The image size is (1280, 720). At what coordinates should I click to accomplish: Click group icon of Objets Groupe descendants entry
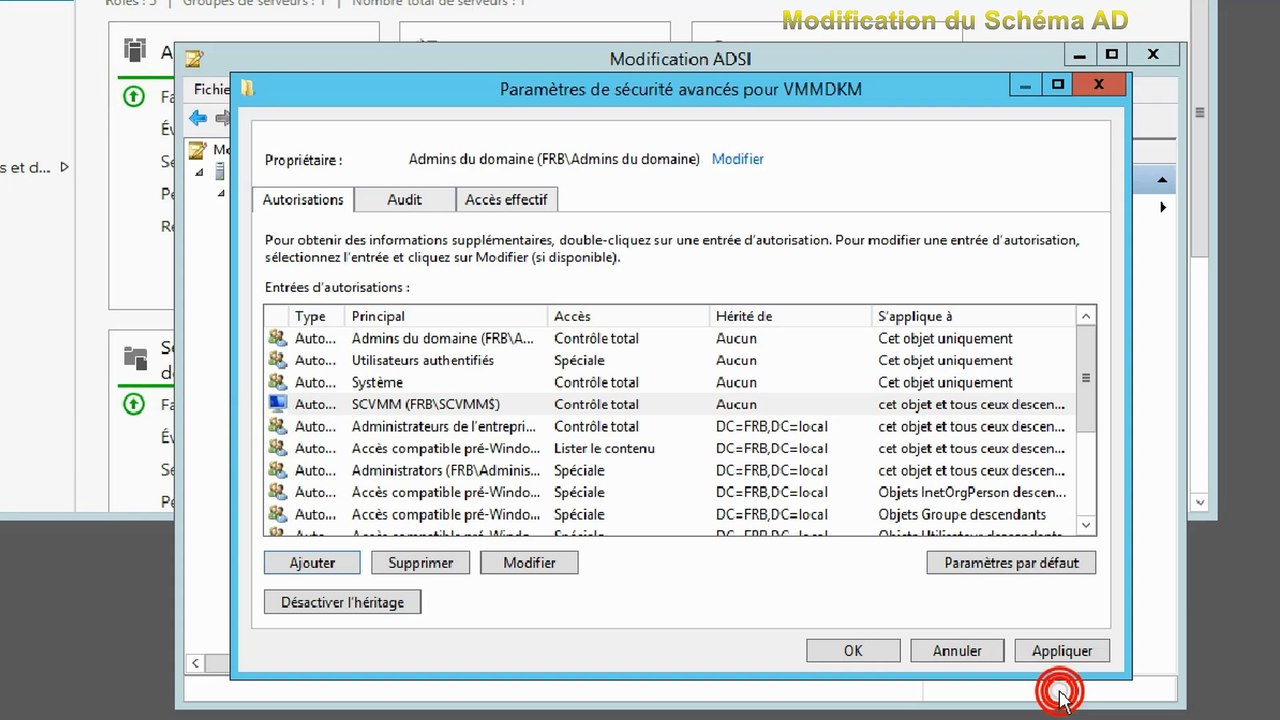(x=277, y=514)
